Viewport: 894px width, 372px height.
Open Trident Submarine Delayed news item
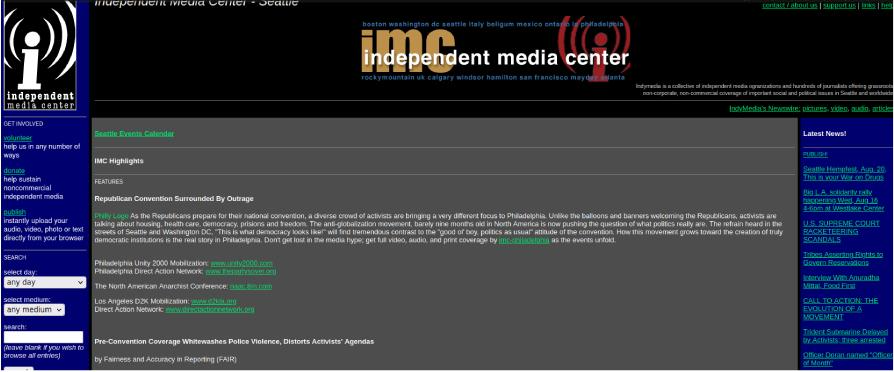click(x=845, y=336)
